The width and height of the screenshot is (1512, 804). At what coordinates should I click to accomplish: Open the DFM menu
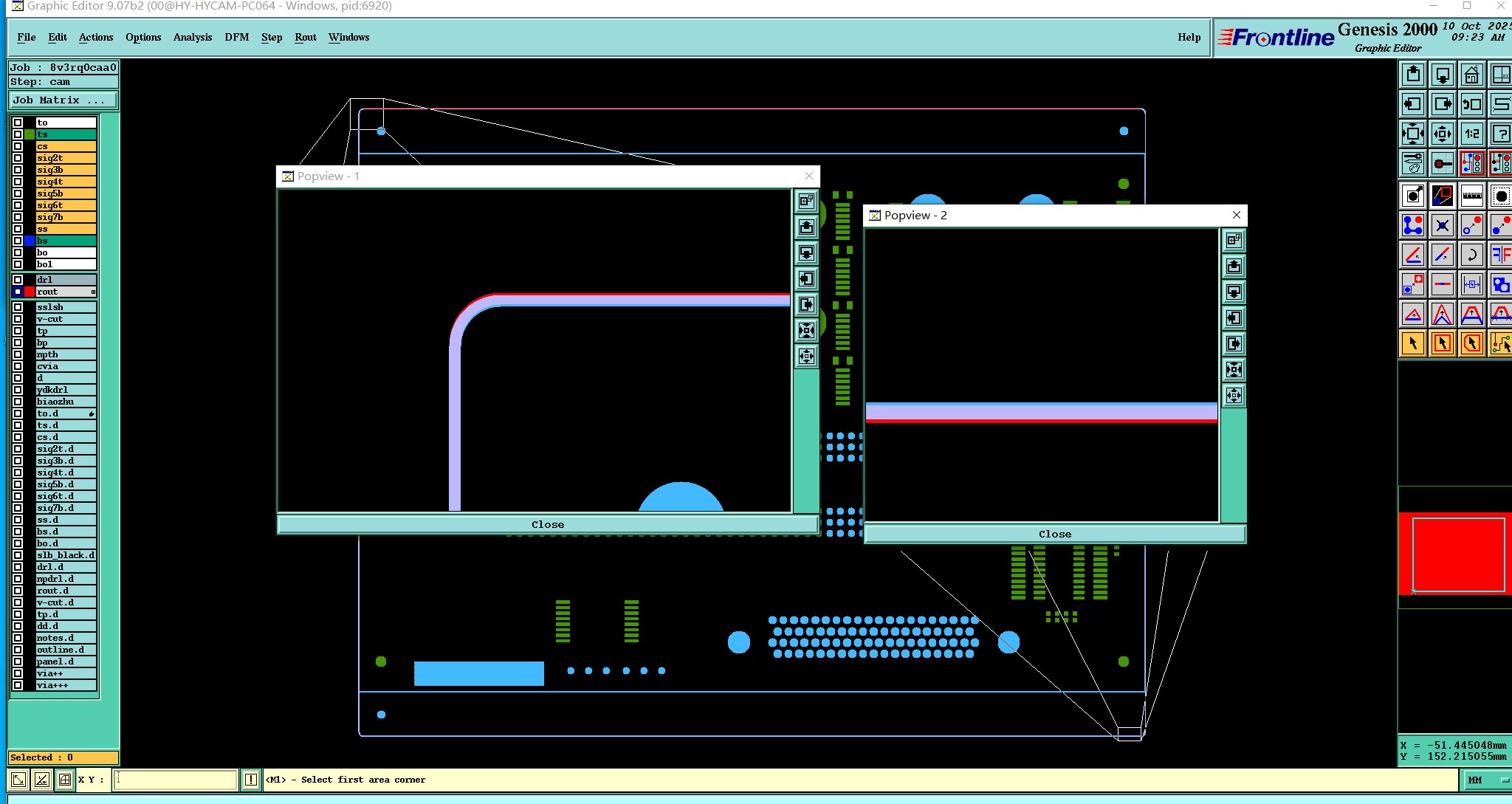236,37
